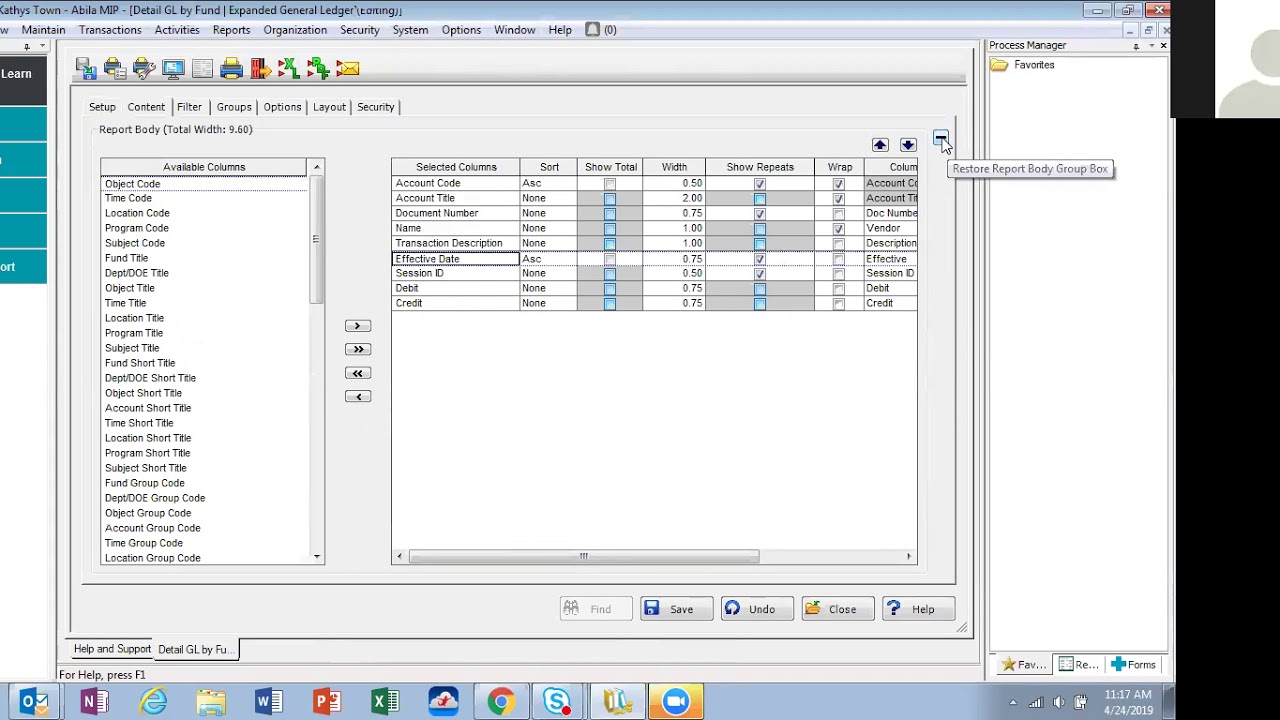Open Chrome from the taskbar
This screenshot has height=720, width=1280.
(x=501, y=702)
